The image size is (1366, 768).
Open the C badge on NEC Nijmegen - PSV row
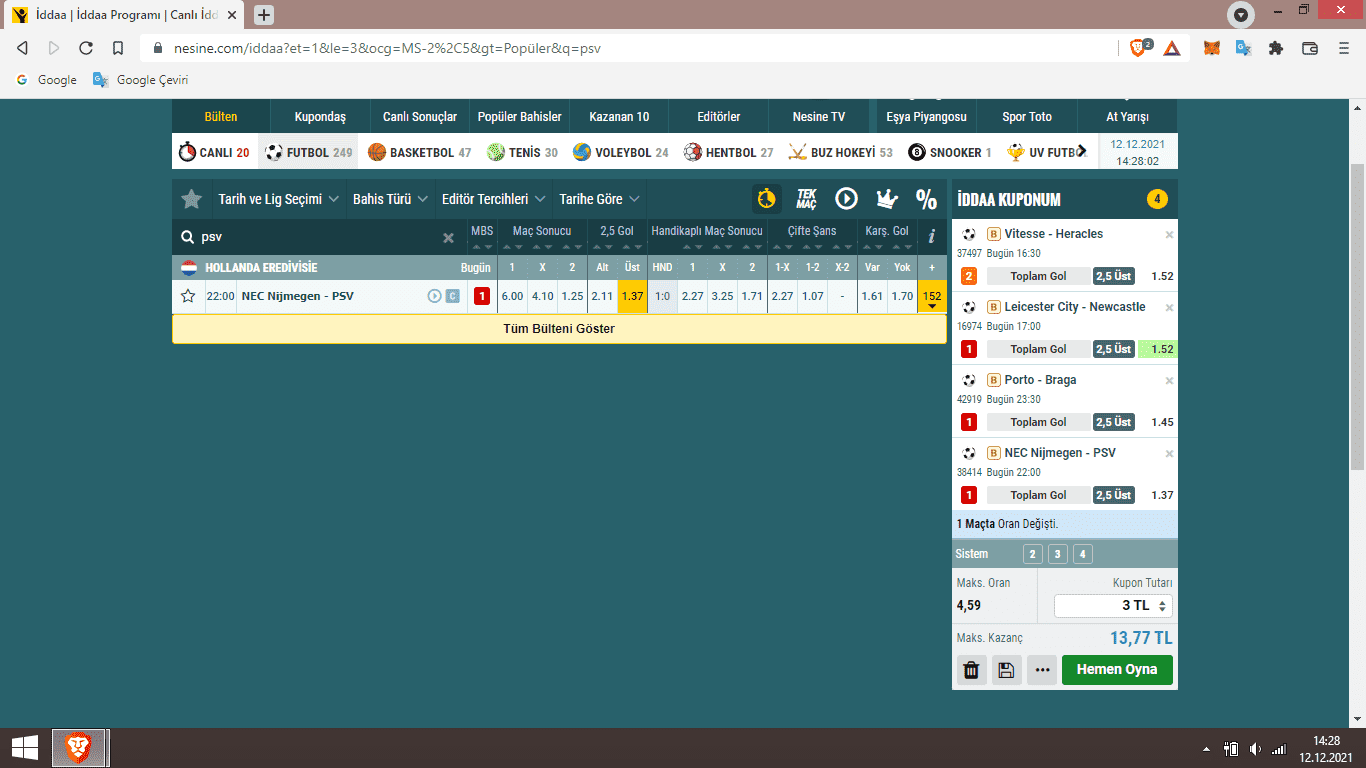452,296
